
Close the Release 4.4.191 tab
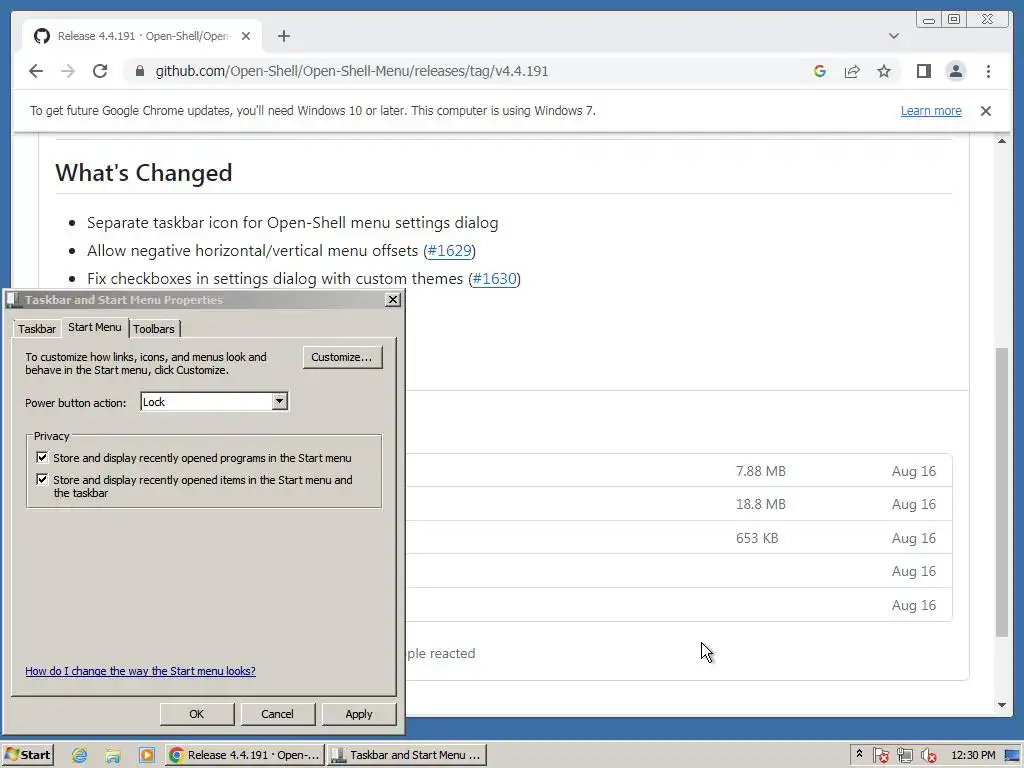click(x=246, y=36)
